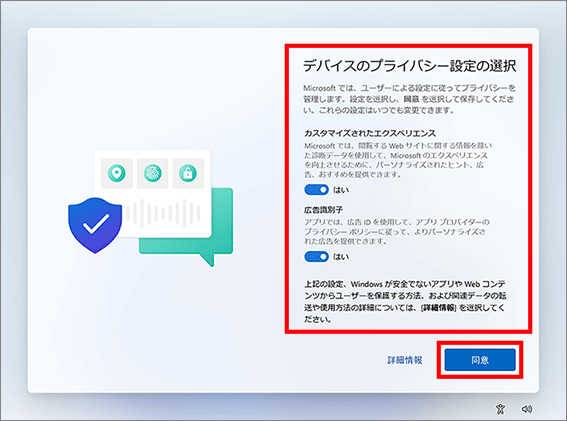Turn off 広告識別子 toggle
This screenshot has height=421, width=567.
[316, 257]
